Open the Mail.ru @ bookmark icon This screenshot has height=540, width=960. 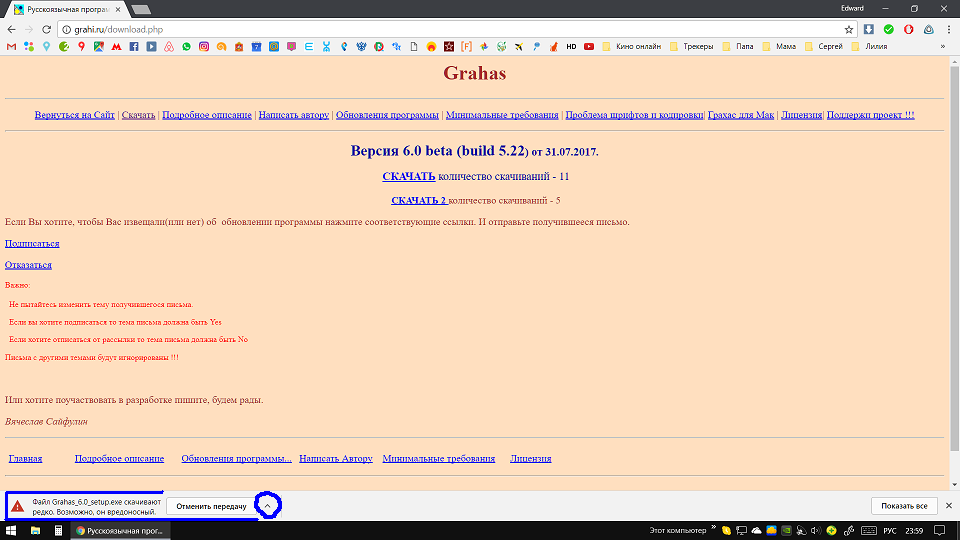(274, 47)
